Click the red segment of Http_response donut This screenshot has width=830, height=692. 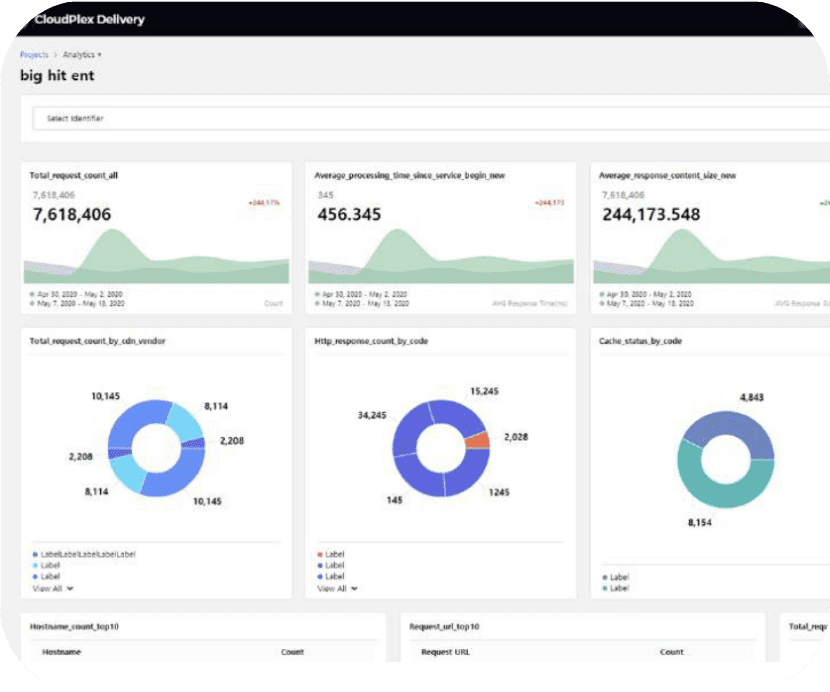[x=478, y=441]
